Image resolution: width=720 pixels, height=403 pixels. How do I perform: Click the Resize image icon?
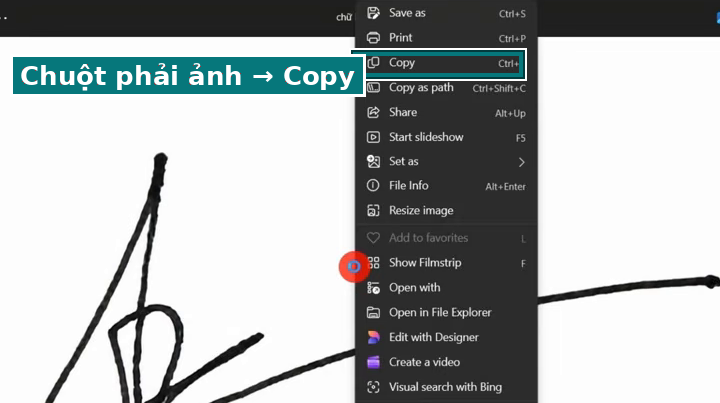(x=373, y=210)
